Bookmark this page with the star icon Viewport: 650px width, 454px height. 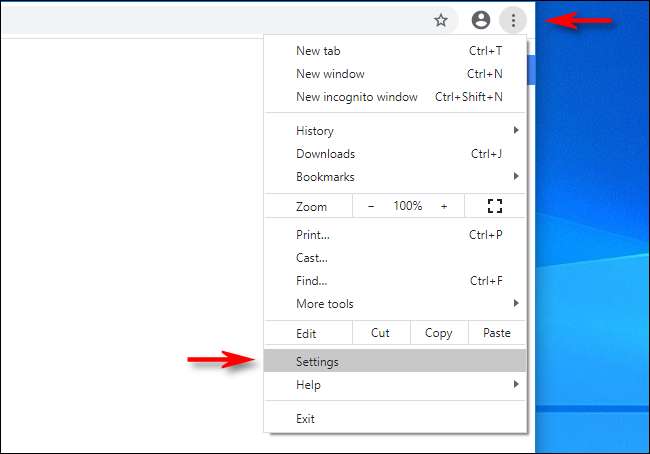tap(441, 20)
